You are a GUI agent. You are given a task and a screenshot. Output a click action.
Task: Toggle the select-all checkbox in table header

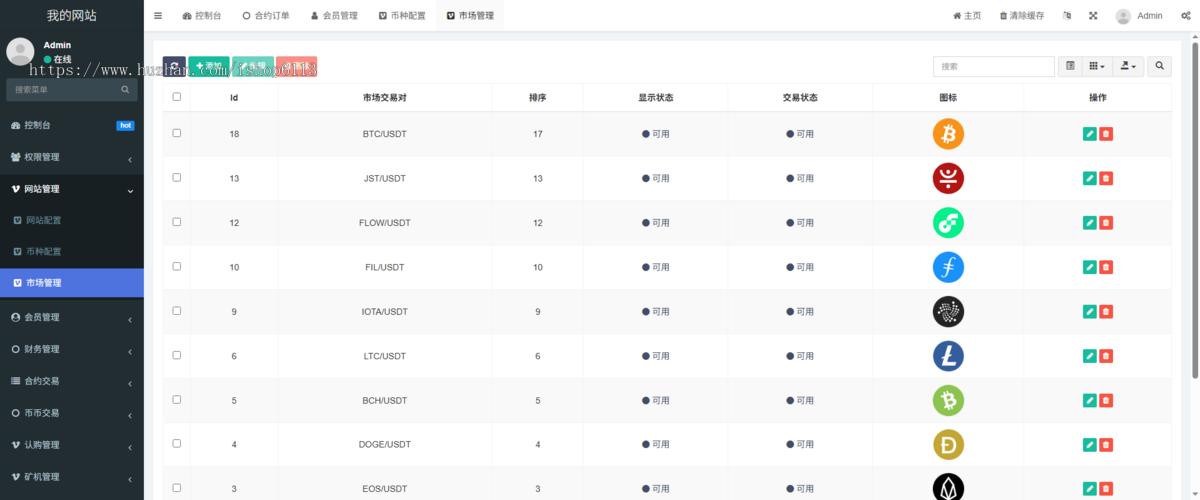(177, 97)
